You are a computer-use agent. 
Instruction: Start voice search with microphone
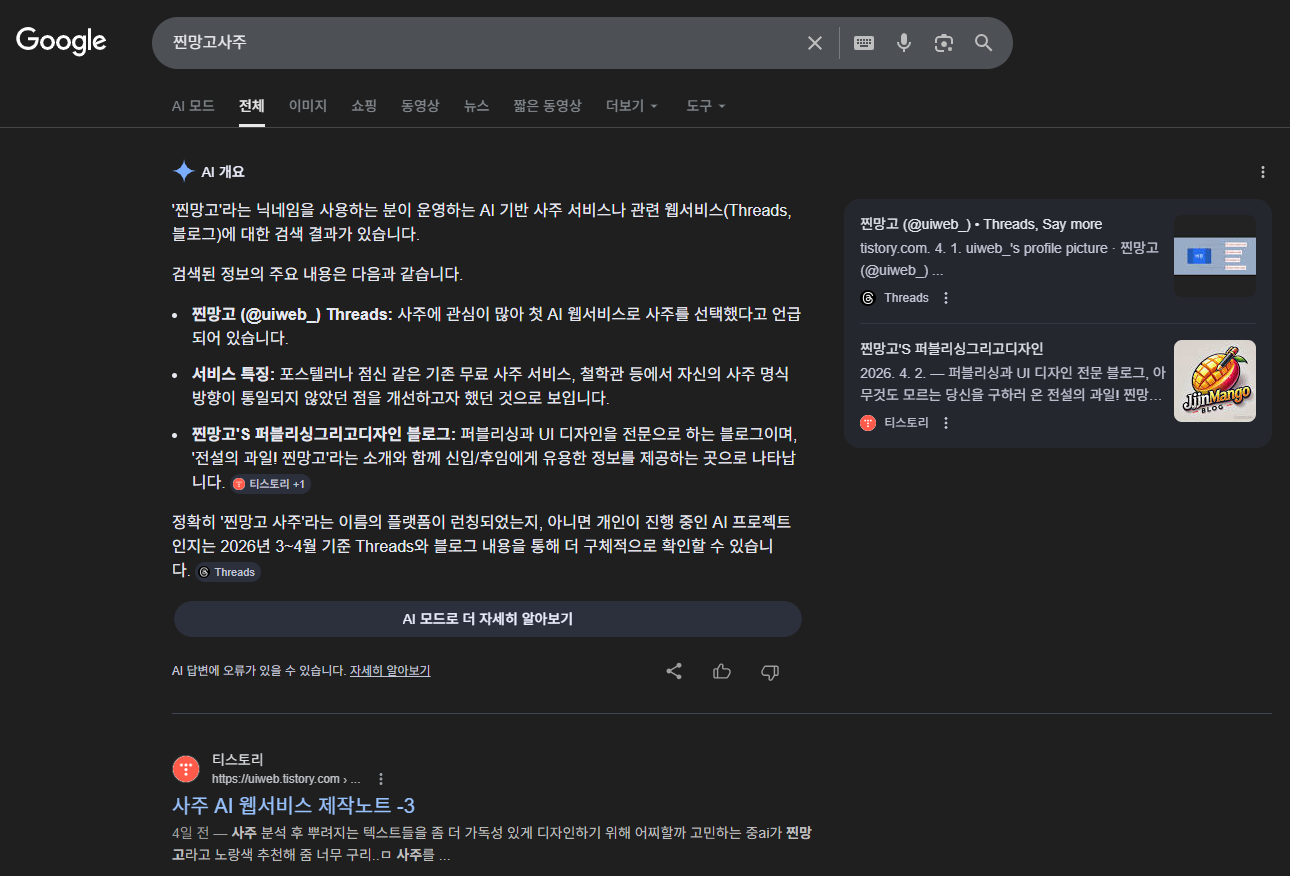click(904, 43)
